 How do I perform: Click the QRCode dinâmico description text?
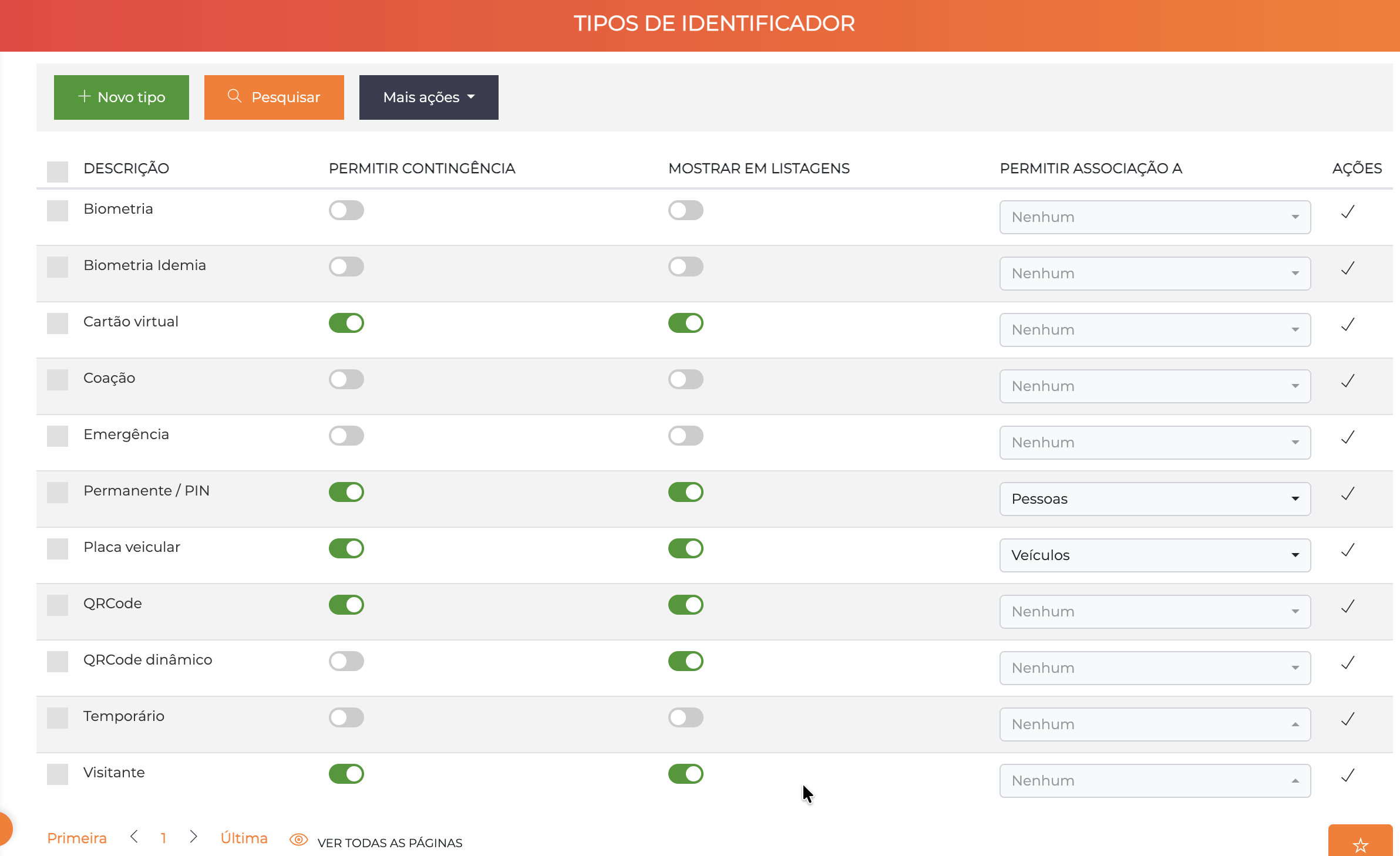click(x=147, y=660)
